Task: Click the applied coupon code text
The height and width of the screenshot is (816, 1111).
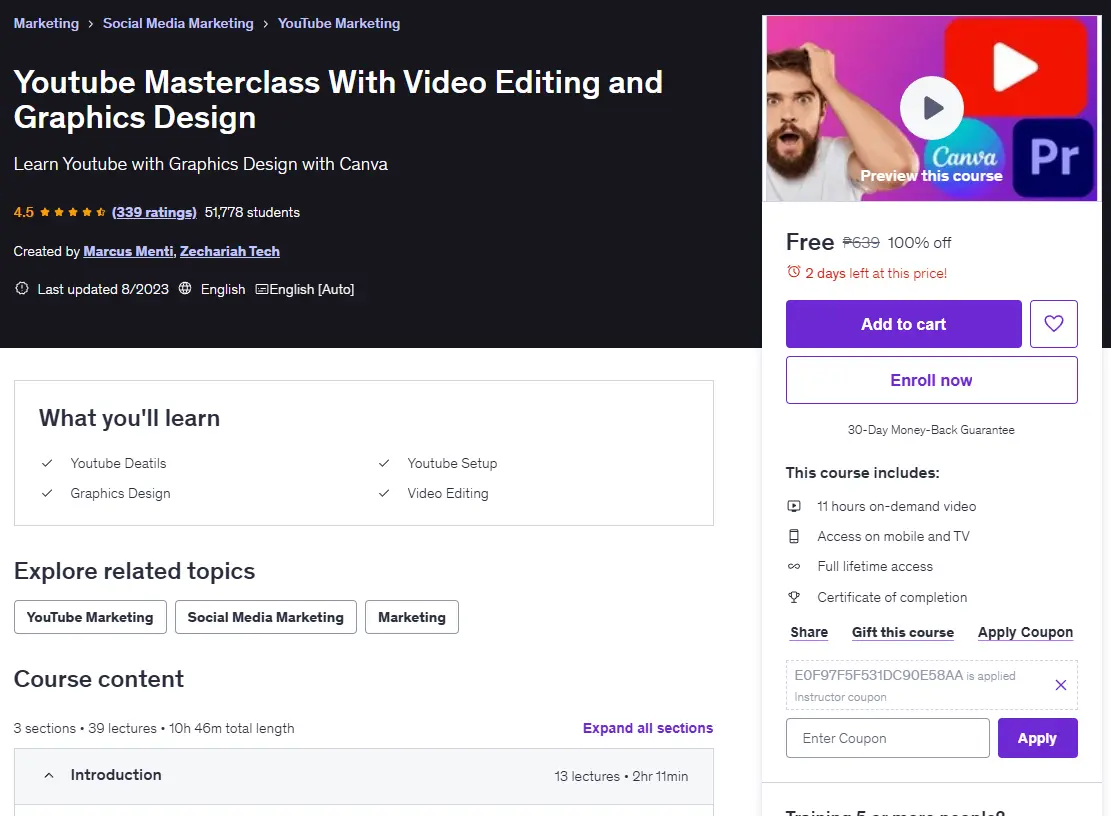Action: tap(879, 675)
